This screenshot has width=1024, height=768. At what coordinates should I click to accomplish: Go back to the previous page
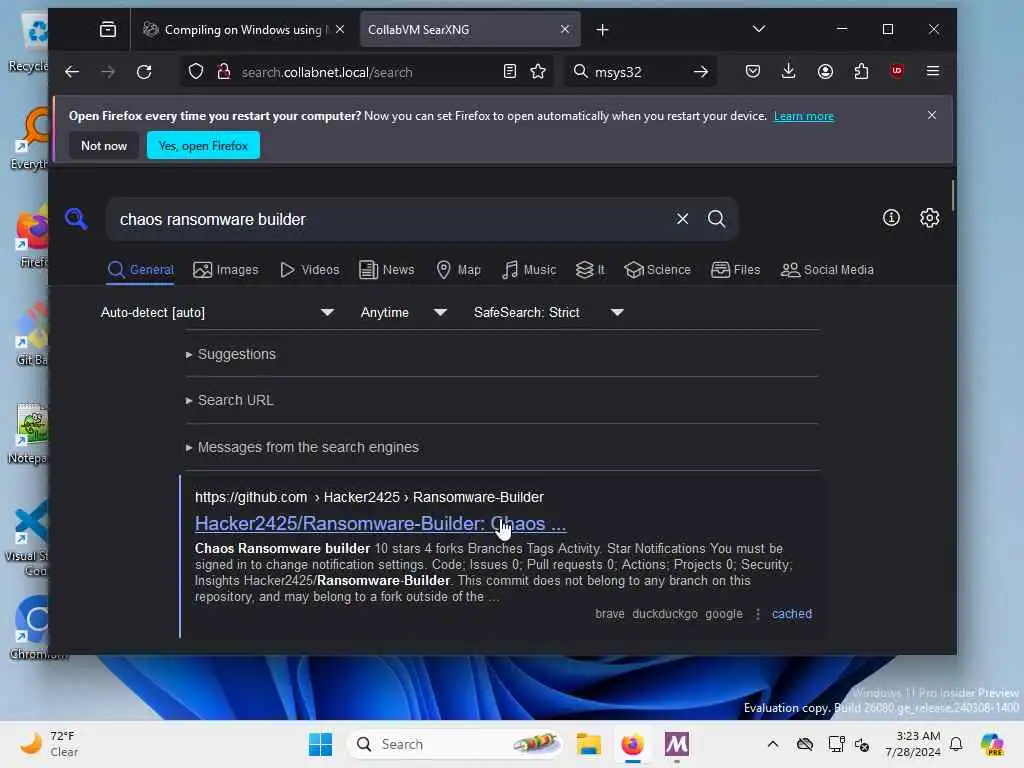coord(72,72)
